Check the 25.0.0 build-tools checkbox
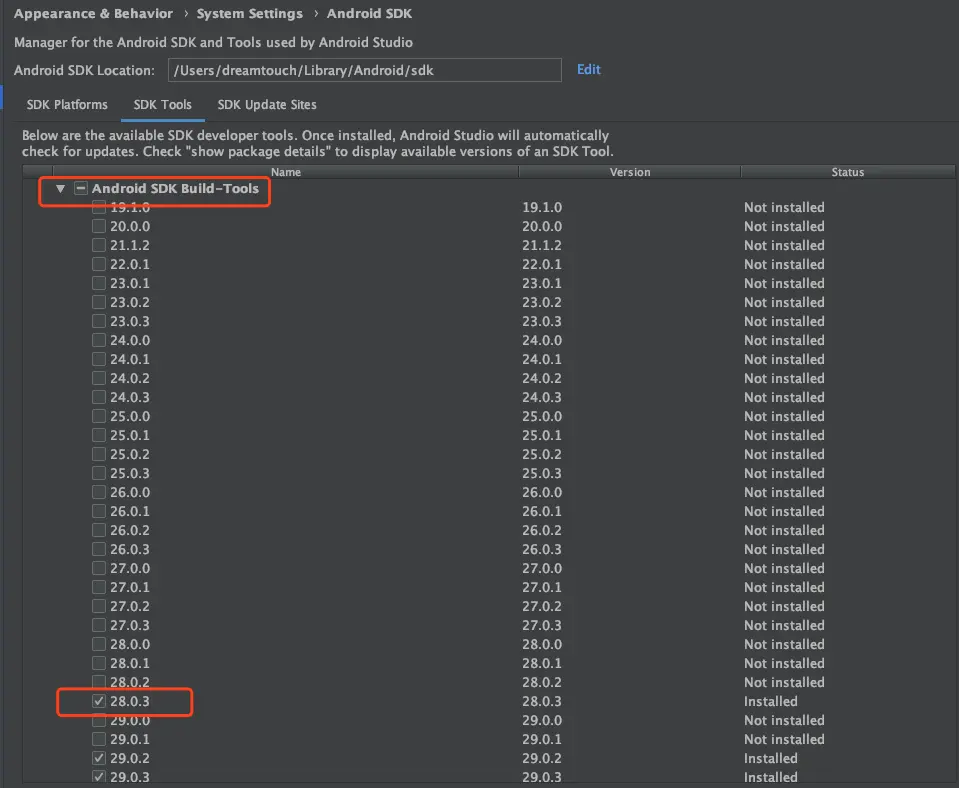The image size is (959, 788). click(98, 416)
